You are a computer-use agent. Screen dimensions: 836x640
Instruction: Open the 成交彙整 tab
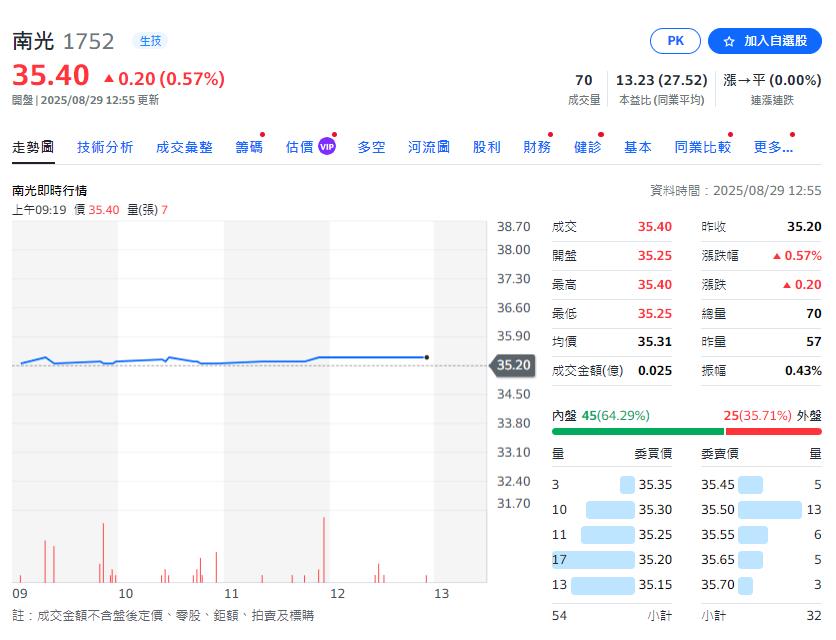[x=184, y=147]
